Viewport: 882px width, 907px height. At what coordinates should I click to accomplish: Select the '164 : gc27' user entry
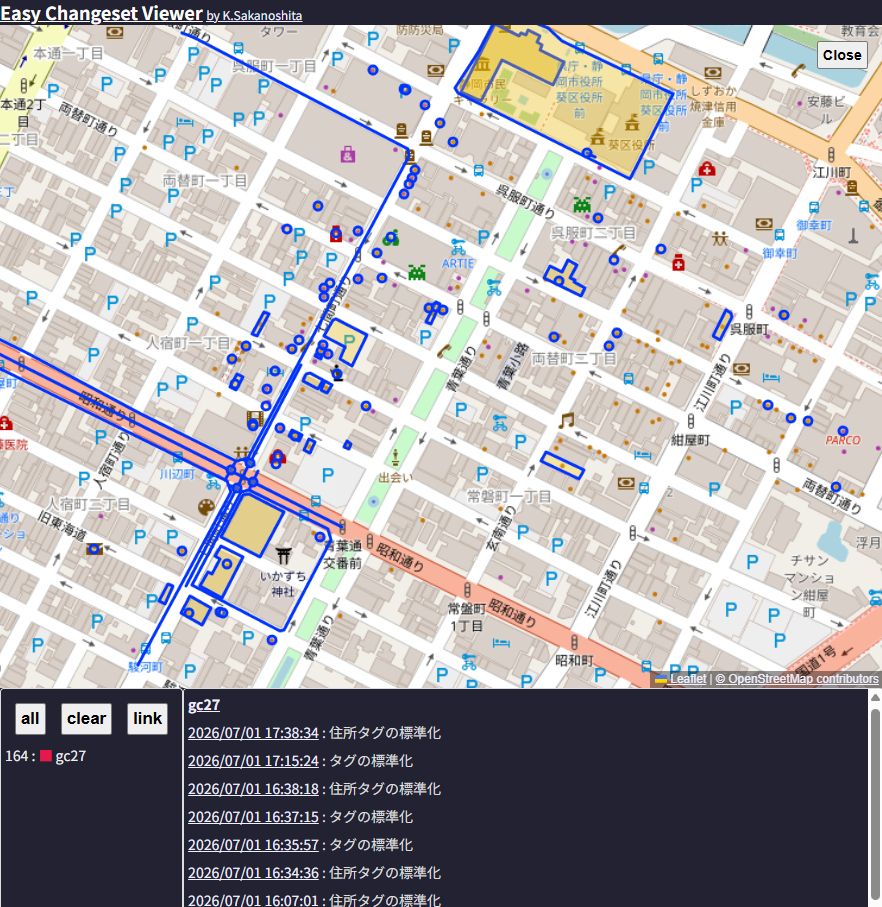tap(46, 756)
